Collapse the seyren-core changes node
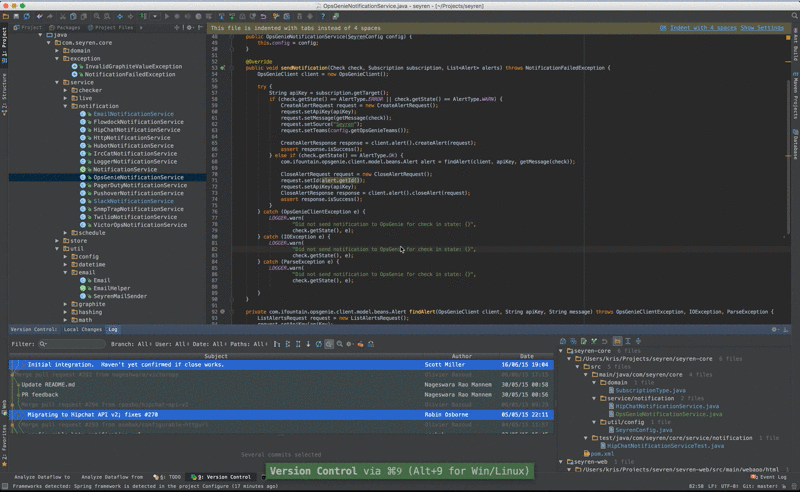The image size is (800, 492). point(561,351)
